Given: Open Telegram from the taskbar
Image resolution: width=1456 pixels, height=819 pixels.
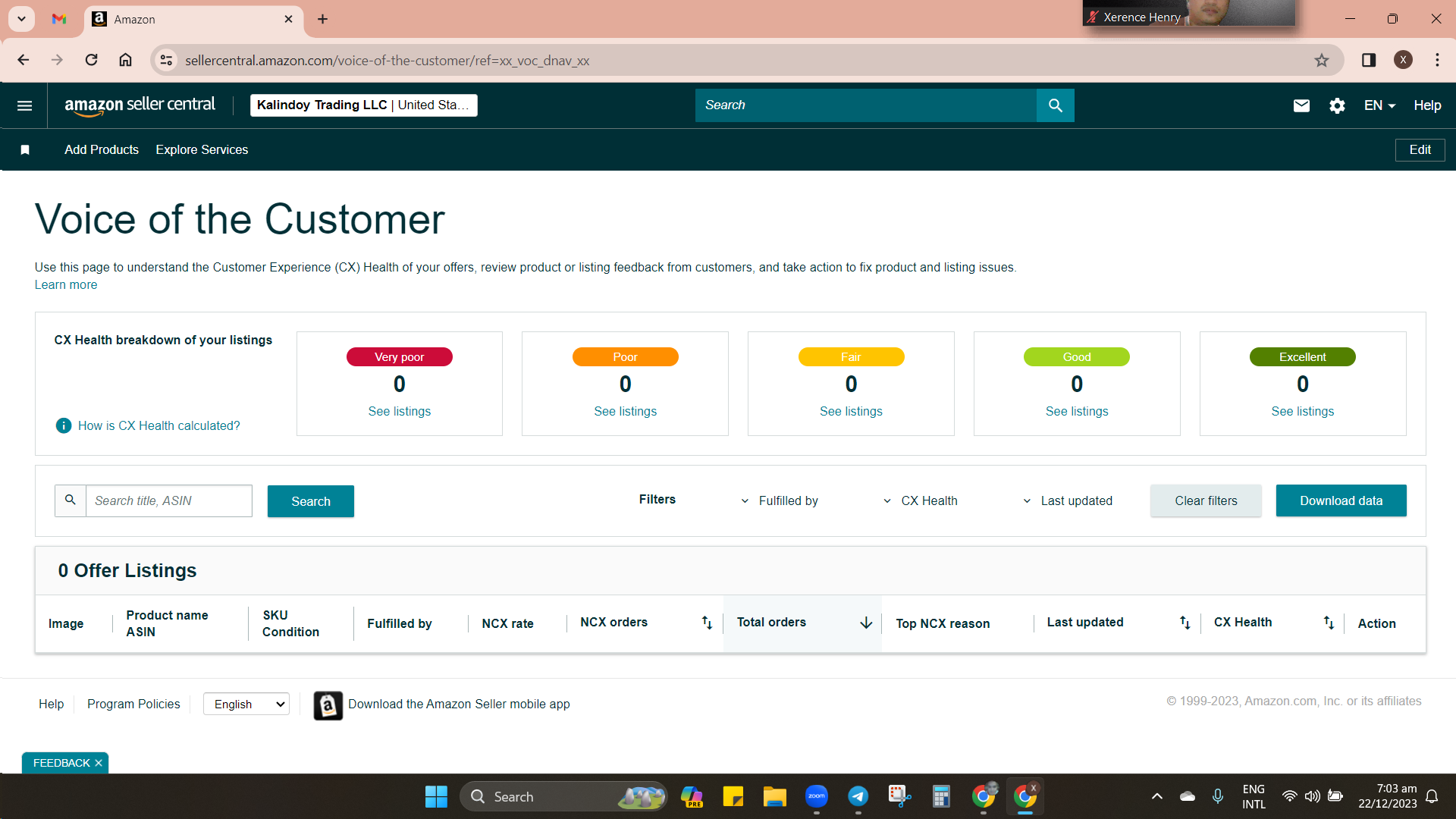Looking at the screenshot, I should click(858, 796).
